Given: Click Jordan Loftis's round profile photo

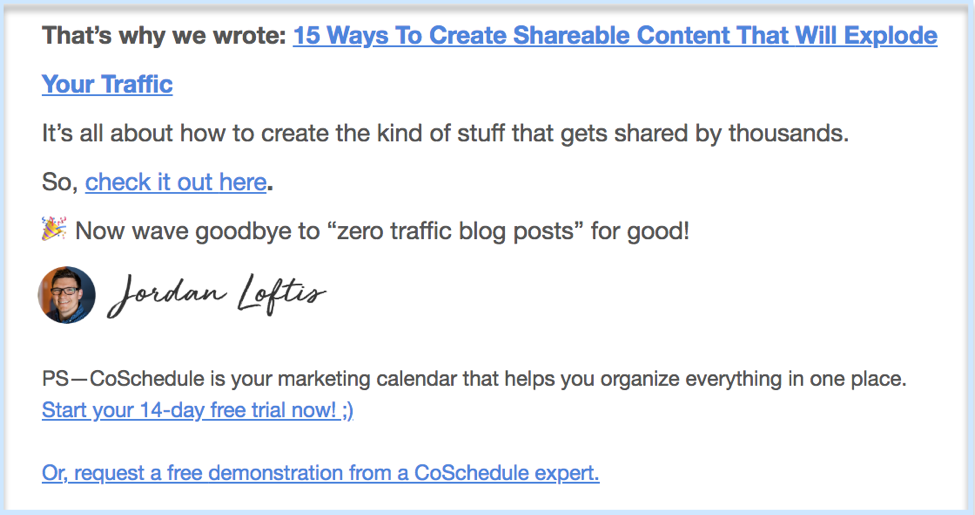Looking at the screenshot, I should [x=67, y=294].
